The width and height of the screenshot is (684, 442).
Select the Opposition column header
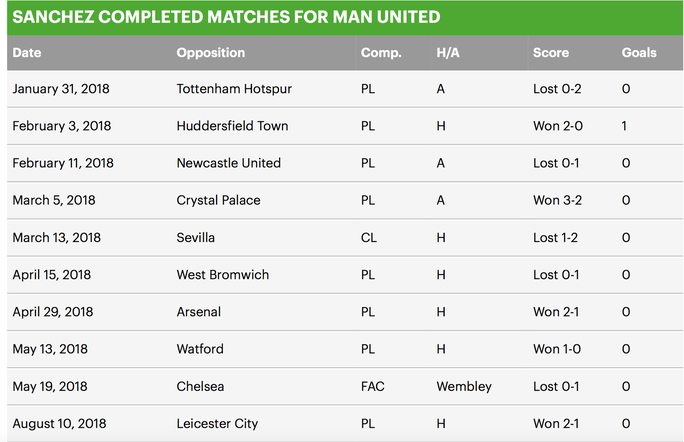point(211,53)
